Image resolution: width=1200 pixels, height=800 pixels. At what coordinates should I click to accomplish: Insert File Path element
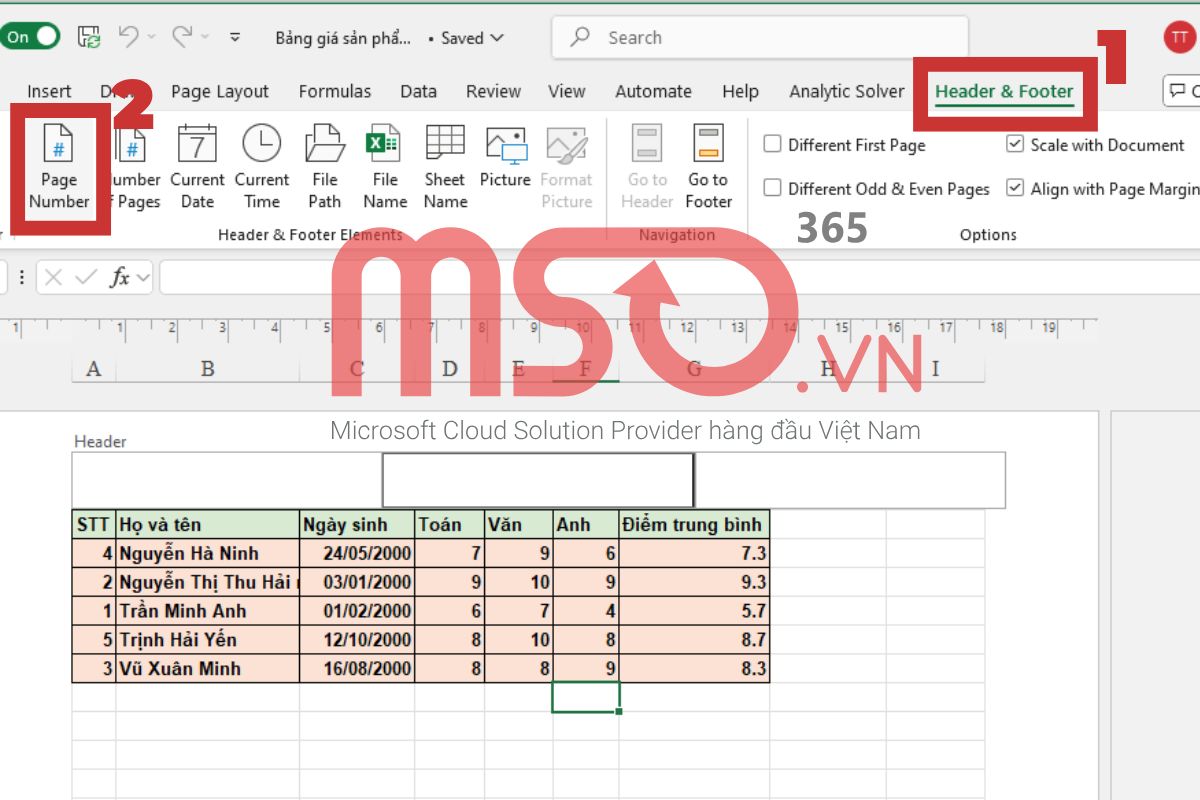[x=324, y=168]
